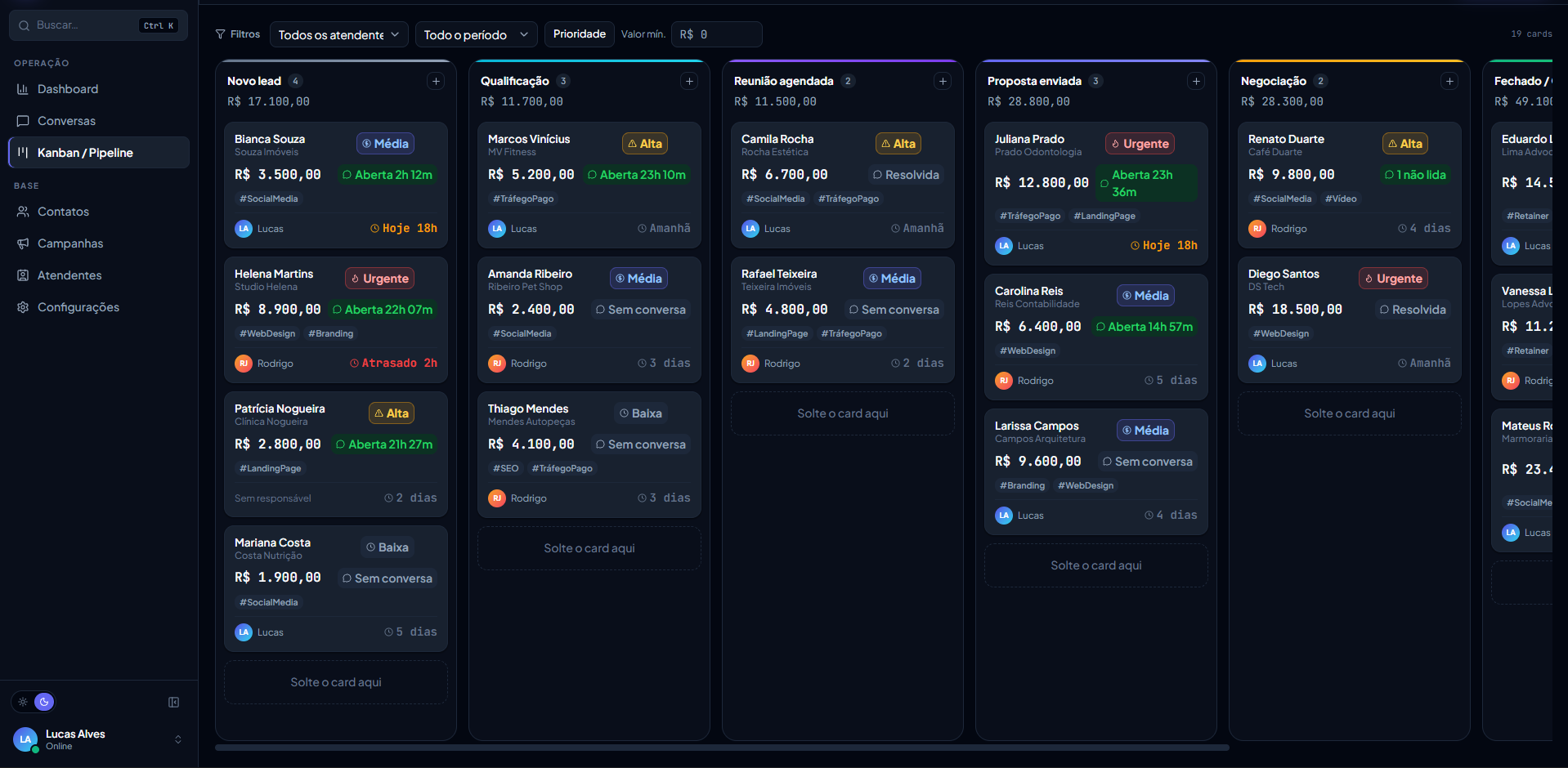Viewport: 1568px width, 768px height.
Task: Click the 1 não lida status on Renato Duarte card
Action: pos(1415,175)
